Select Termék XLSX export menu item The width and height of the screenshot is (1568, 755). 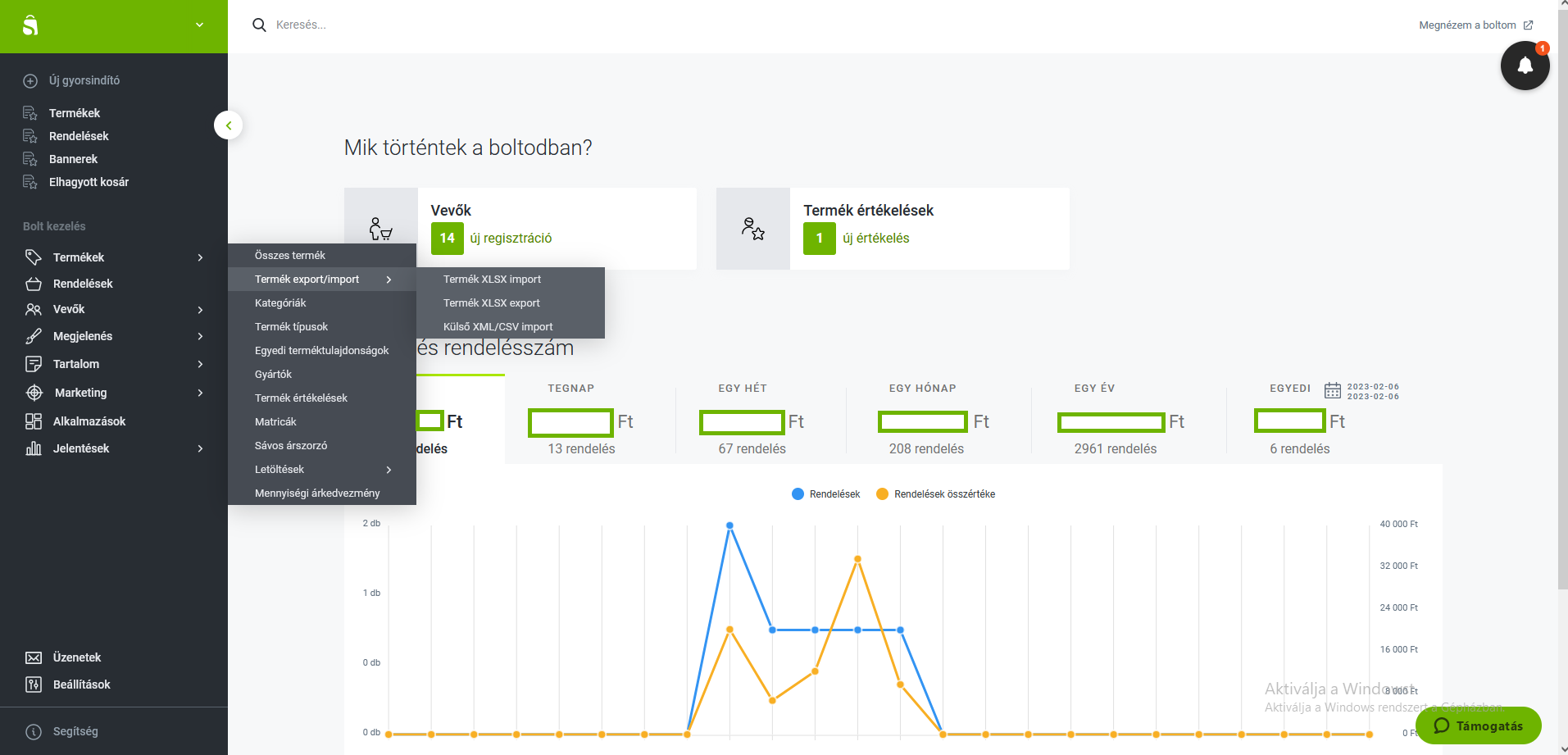(x=492, y=303)
